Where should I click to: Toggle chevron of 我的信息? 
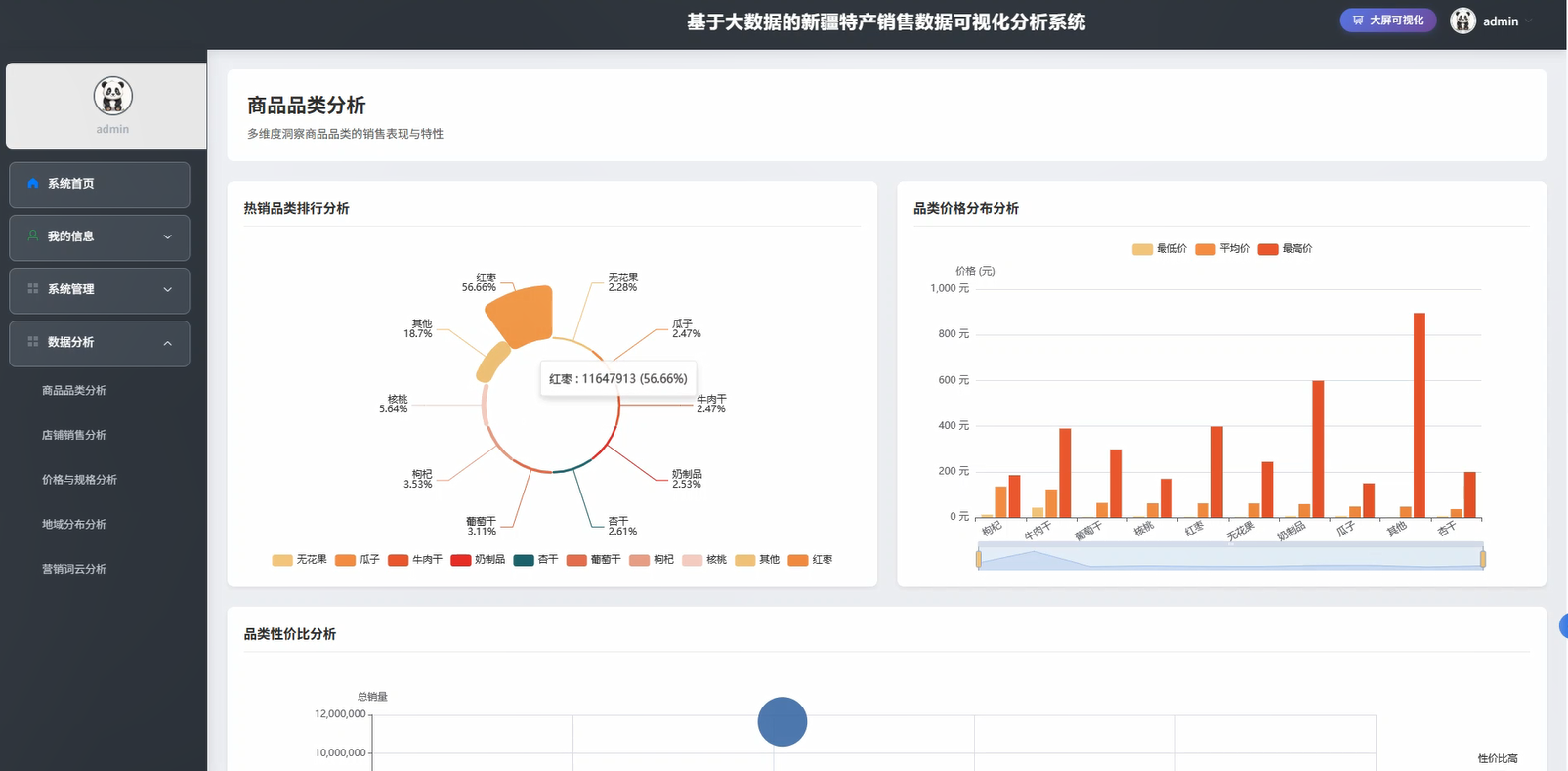click(x=167, y=237)
